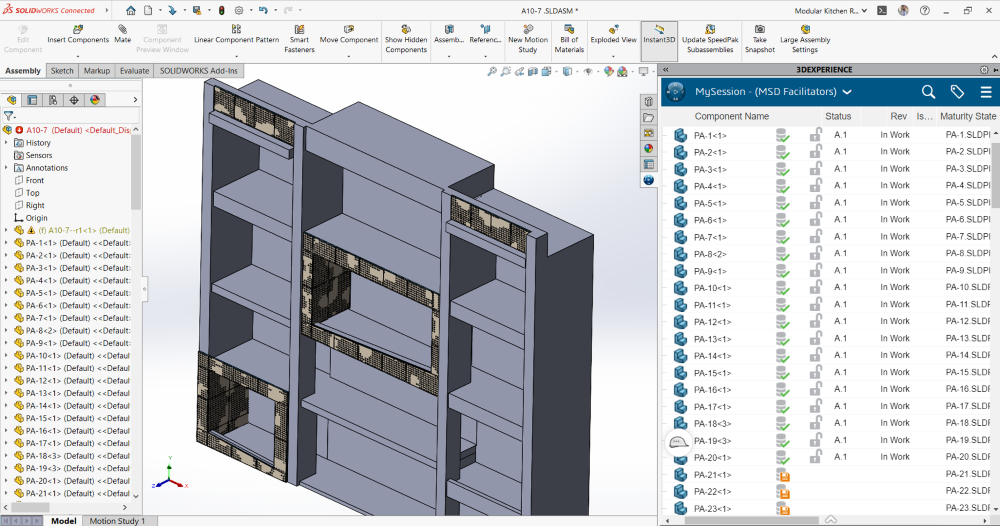The image size is (1000, 526).
Task: Click the Zoom to Fit view icon
Action: click(x=492, y=71)
